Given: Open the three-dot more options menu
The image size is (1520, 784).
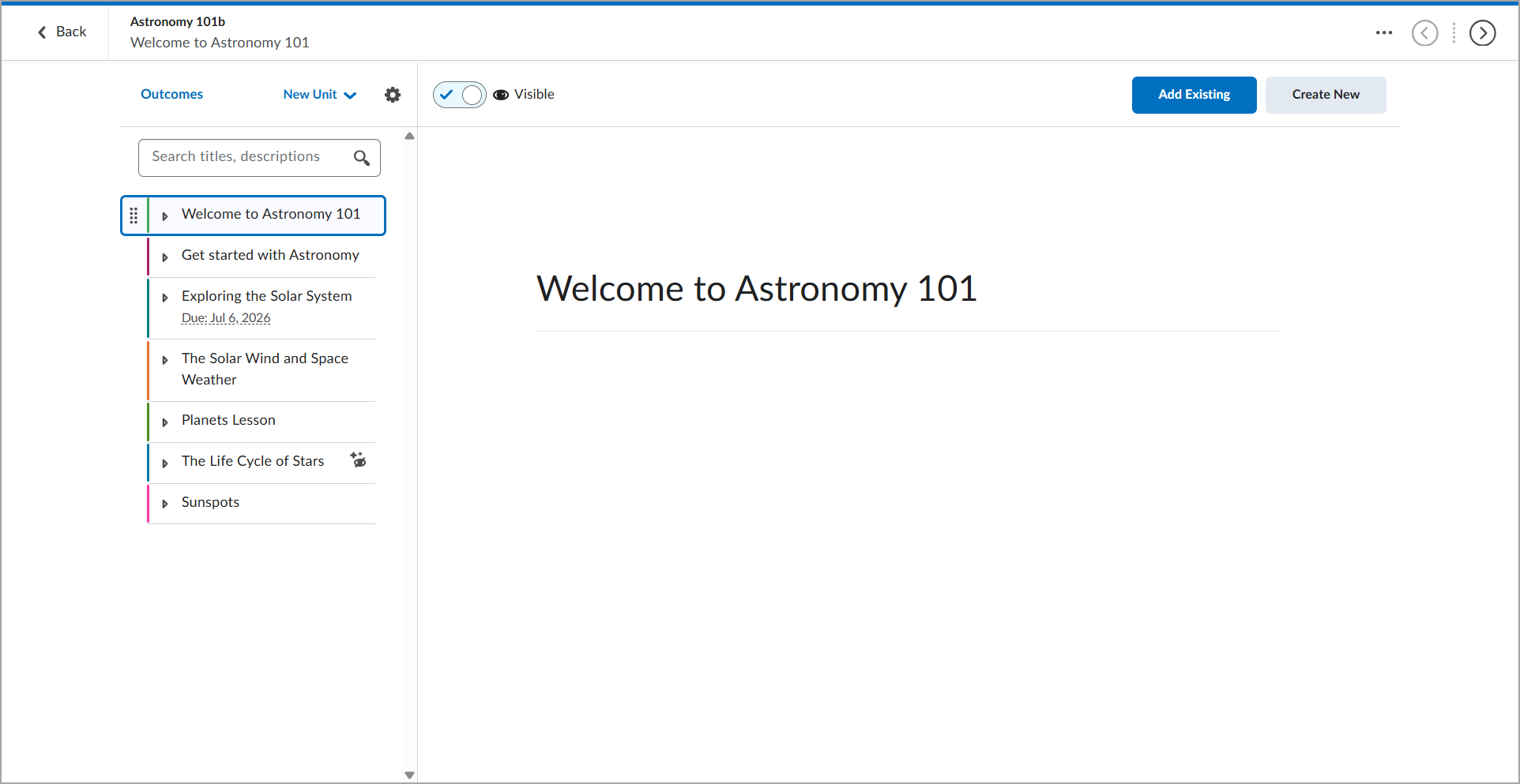Looking at the screenshot, I should click(x=1384, y=32).
